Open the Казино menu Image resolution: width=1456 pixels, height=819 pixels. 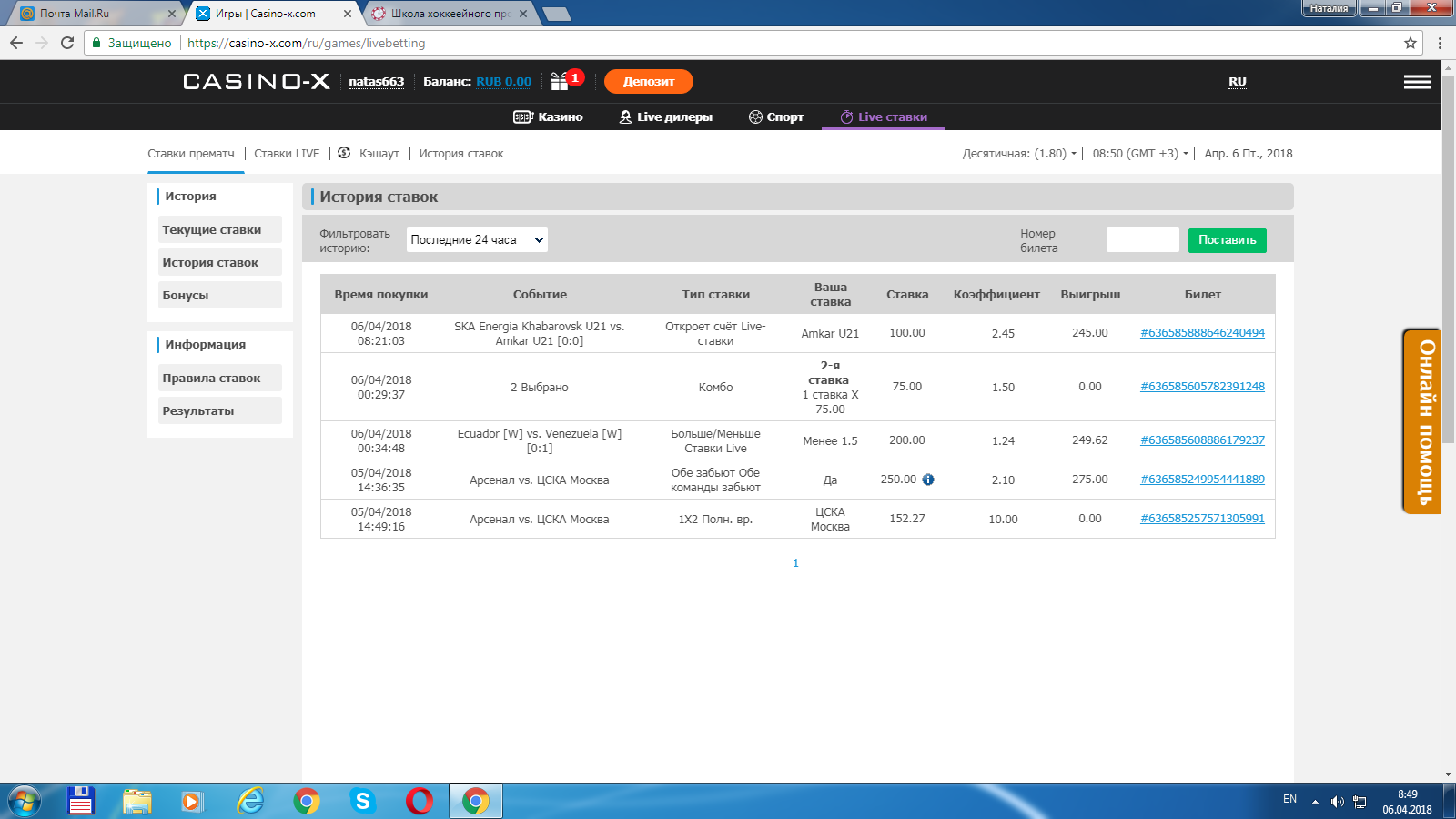point(548,116)
